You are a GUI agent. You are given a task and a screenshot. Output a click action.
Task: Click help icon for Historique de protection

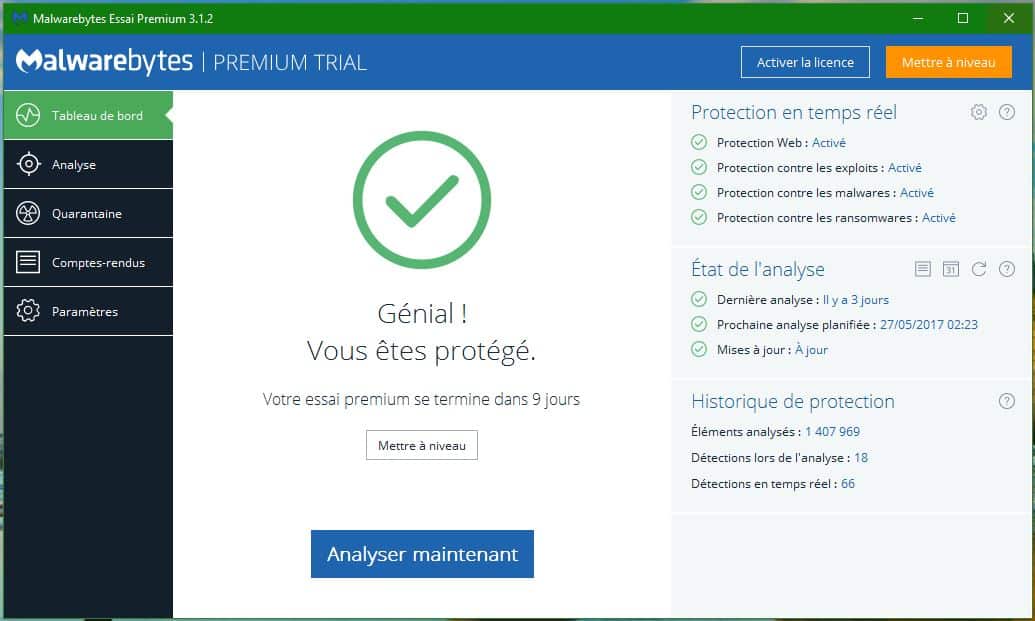1007,401
